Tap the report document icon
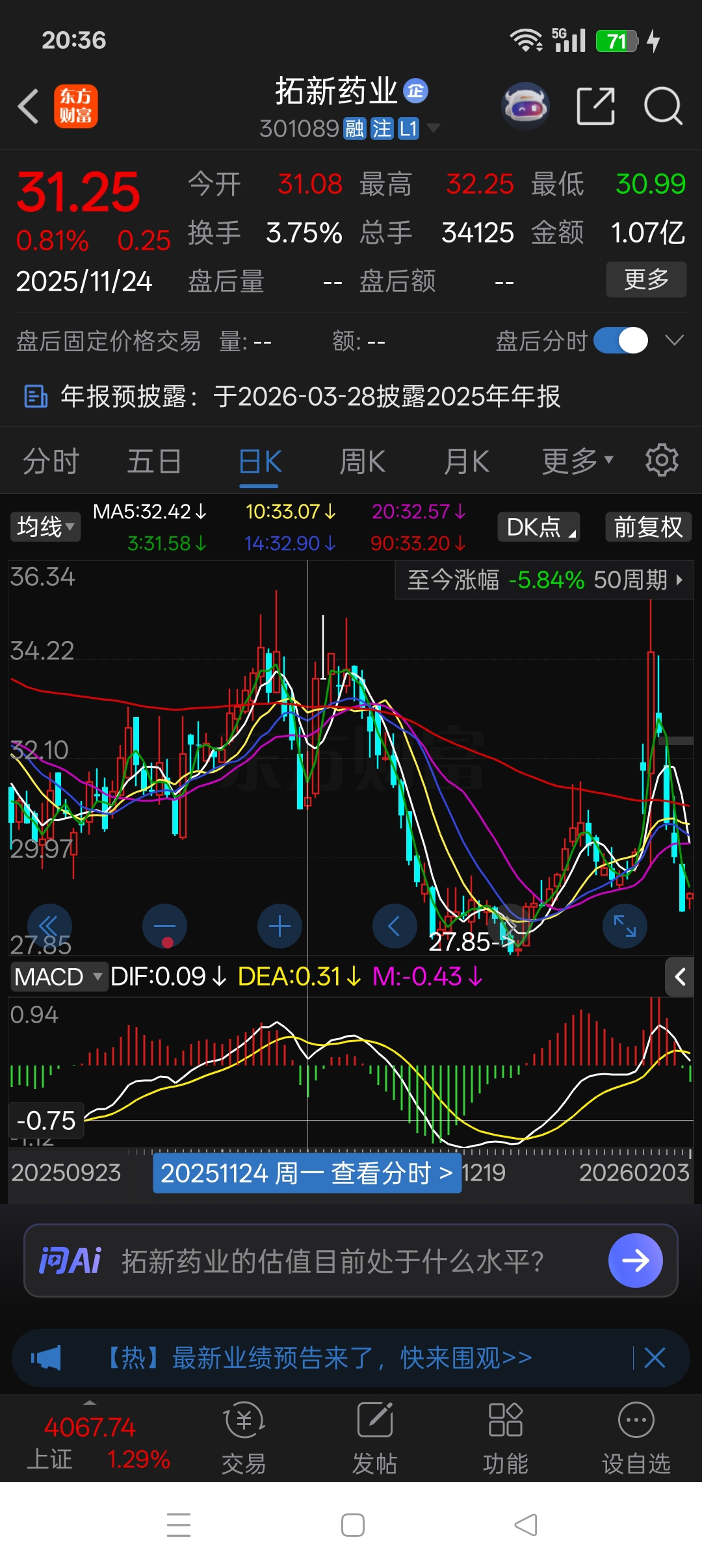702x1568 pixels. (x=35, y=396)
